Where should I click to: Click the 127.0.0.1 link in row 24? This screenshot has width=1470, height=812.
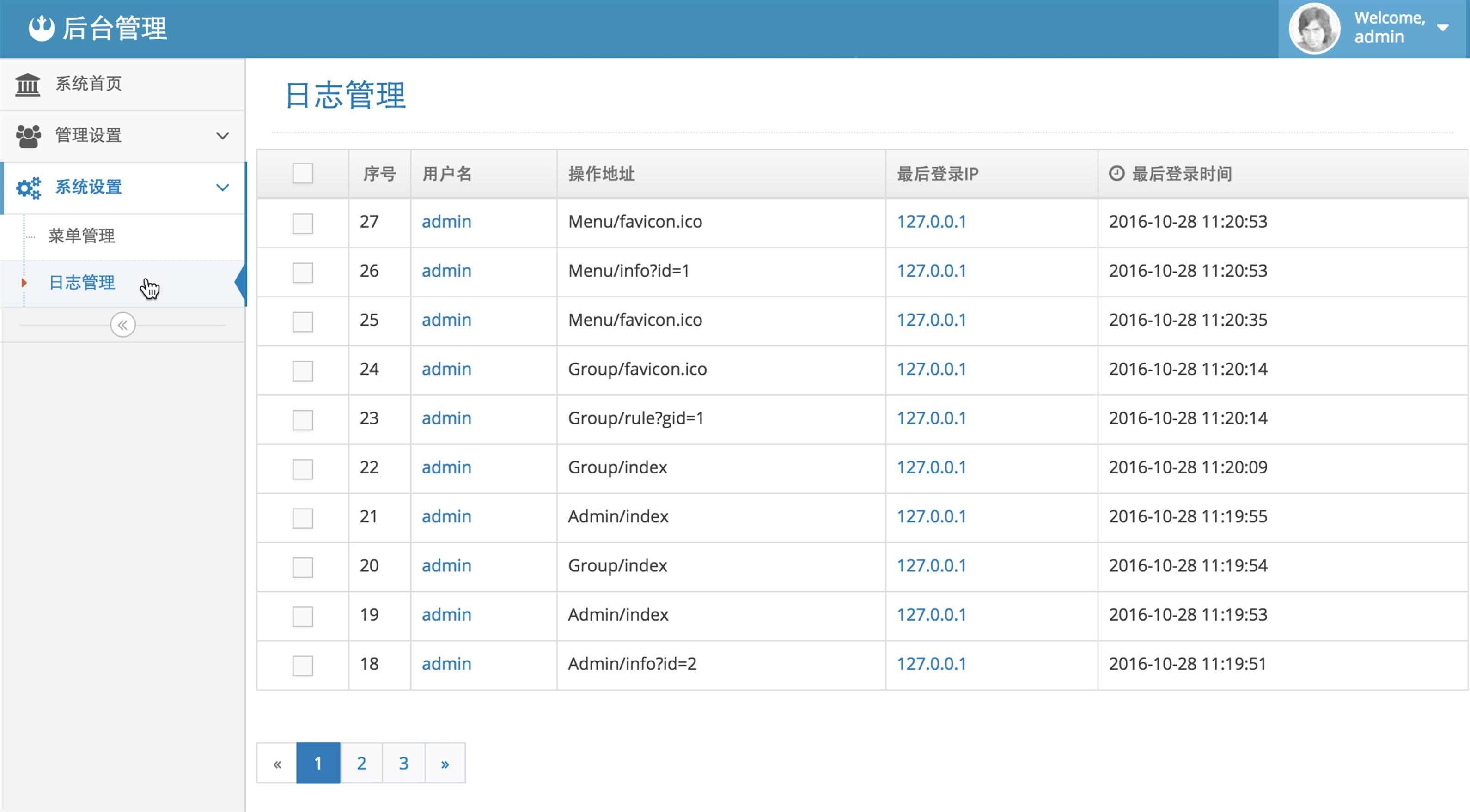[x=931, y=370]
